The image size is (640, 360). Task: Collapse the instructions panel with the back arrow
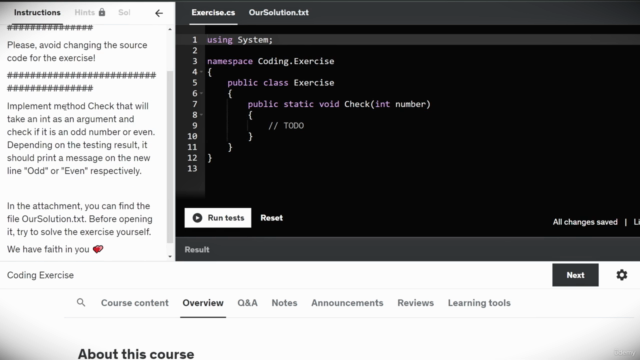point(159,13)
